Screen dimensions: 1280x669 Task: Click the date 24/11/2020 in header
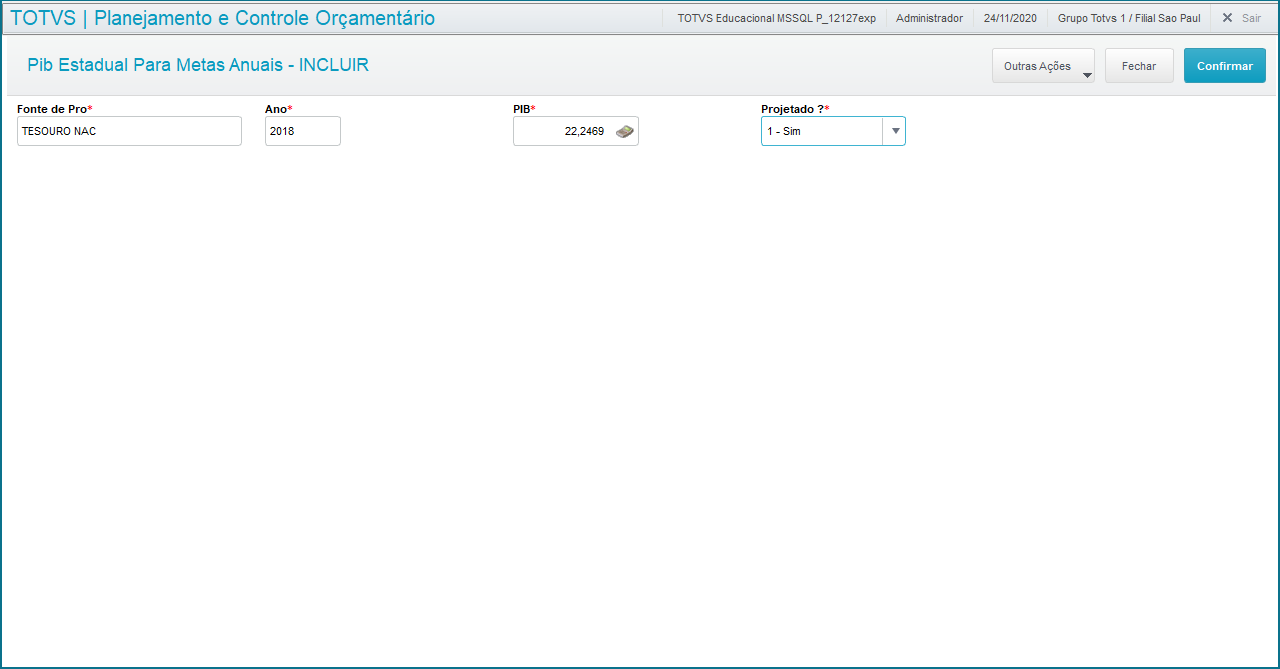[1010, 18]
